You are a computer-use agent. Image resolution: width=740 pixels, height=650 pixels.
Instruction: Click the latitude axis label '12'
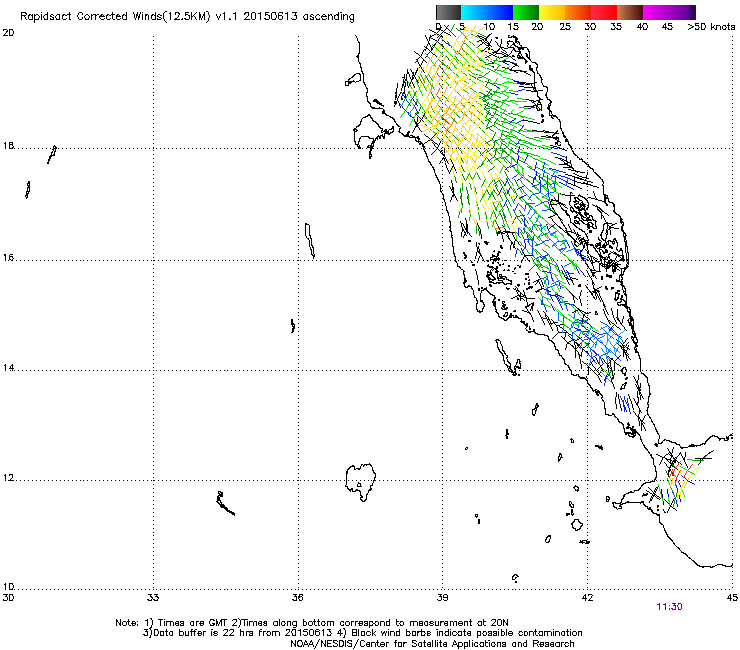pos(8,478)
